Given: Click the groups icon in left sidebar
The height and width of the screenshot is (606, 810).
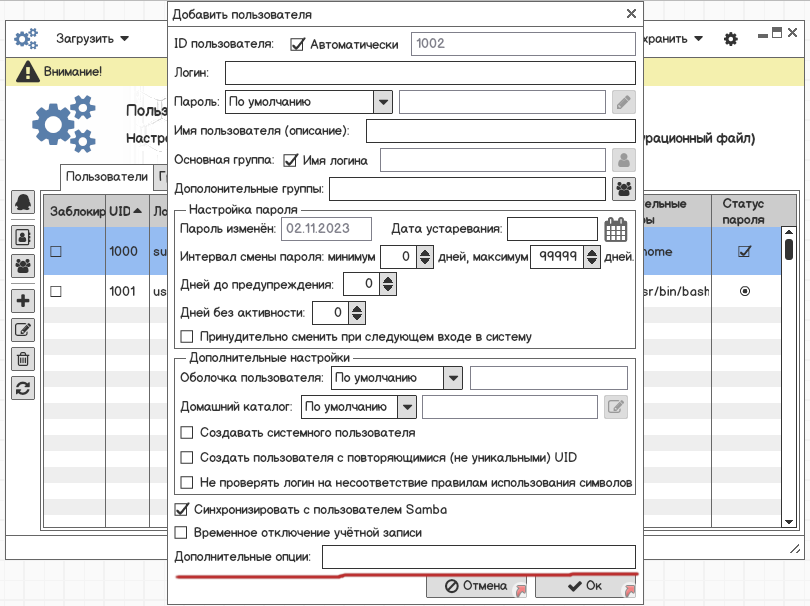Looking at the screenshot, I should [23, 266].
